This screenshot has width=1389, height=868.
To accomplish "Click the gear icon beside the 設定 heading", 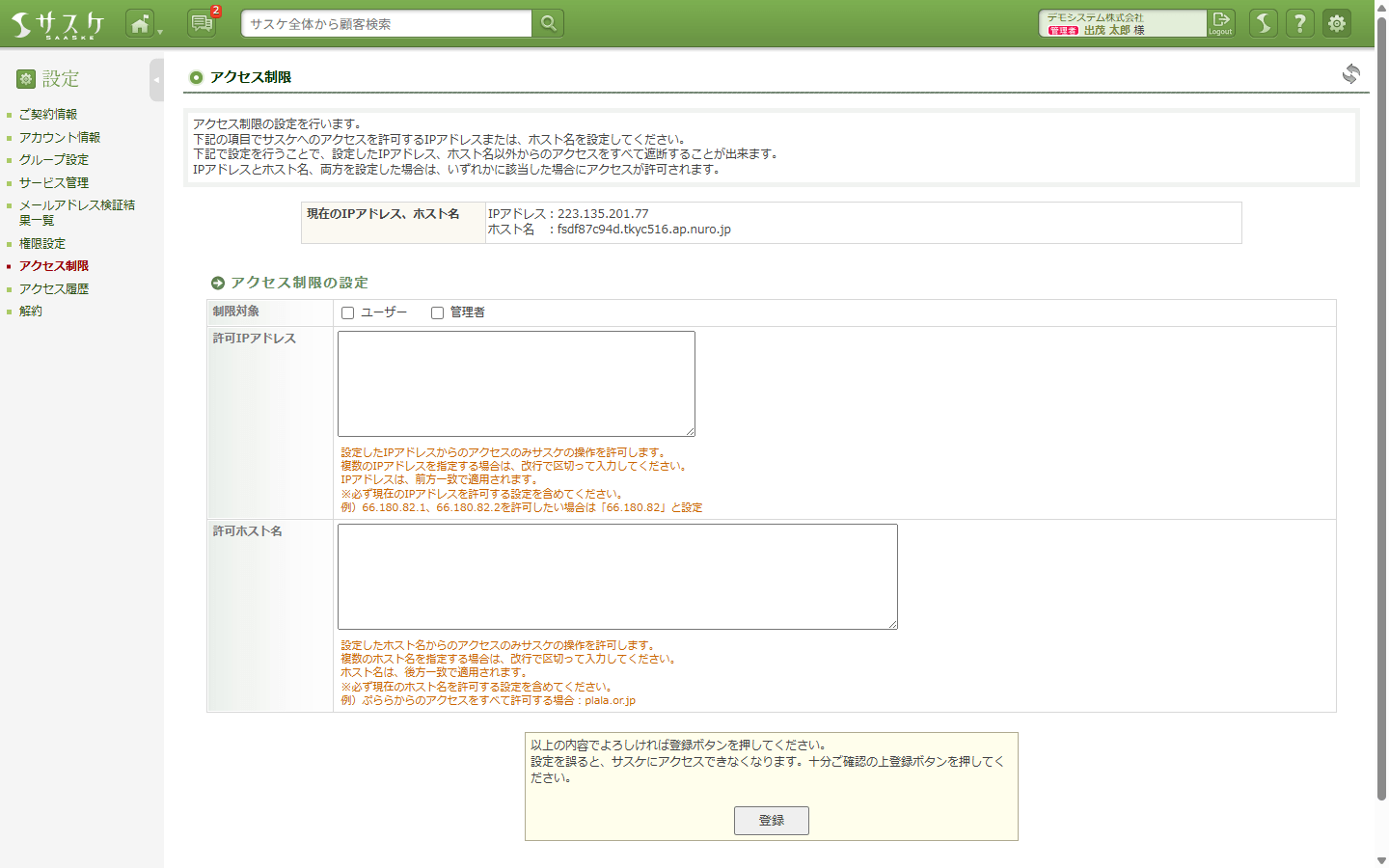I will (x=25, y=78).
